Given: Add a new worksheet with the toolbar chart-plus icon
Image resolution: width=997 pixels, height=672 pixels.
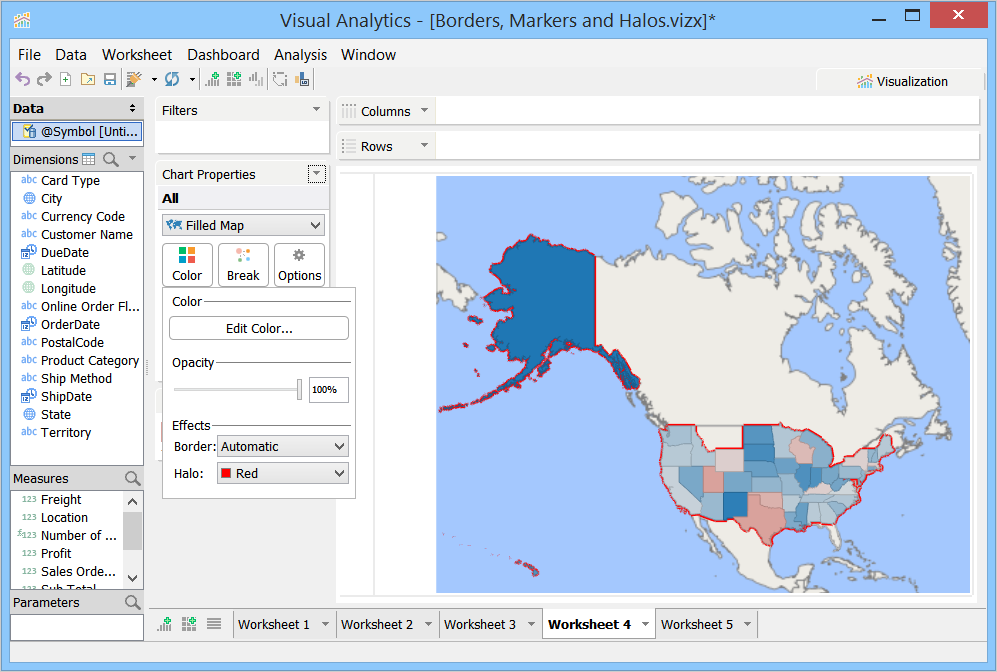Looking at the screenshot, I should pos(212,79).
